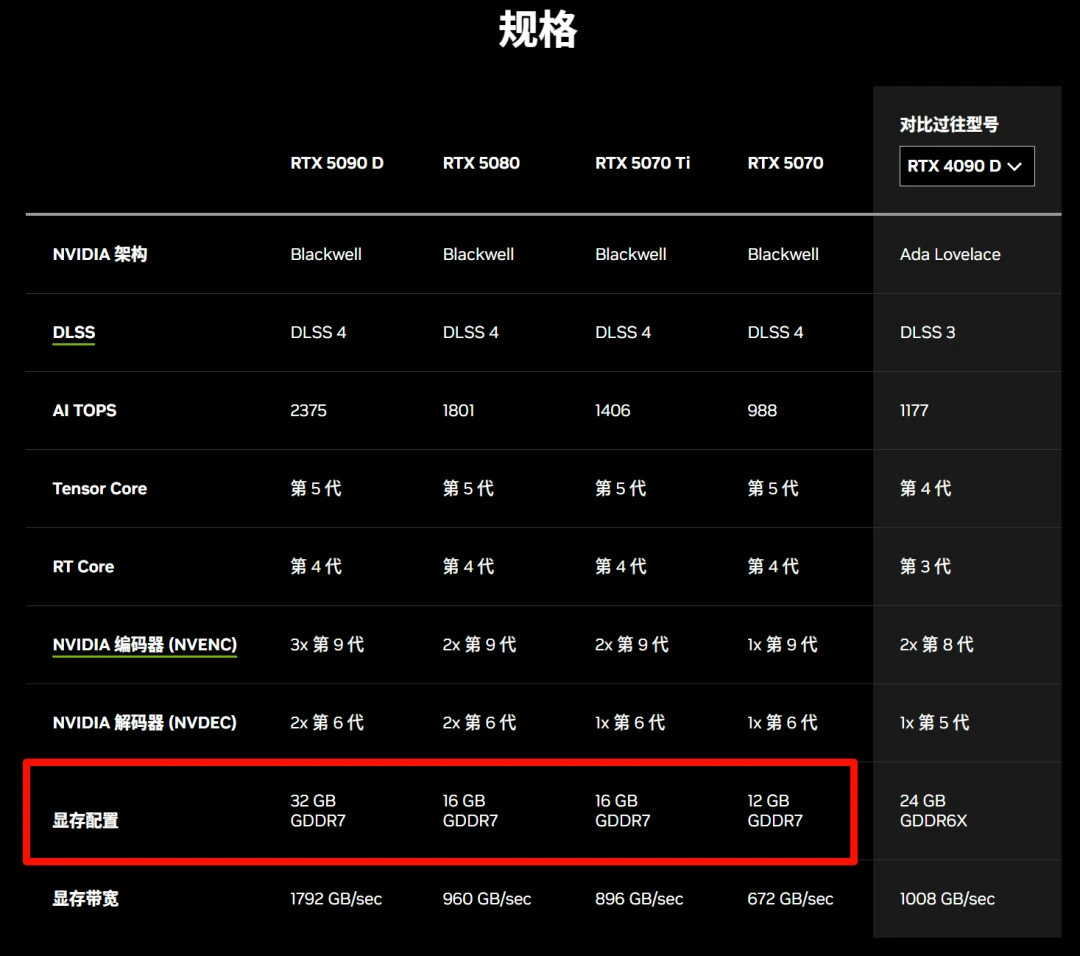Select the NVIDIA 架构 row label
Screen dimensions: 1080x956
point(100,254)
